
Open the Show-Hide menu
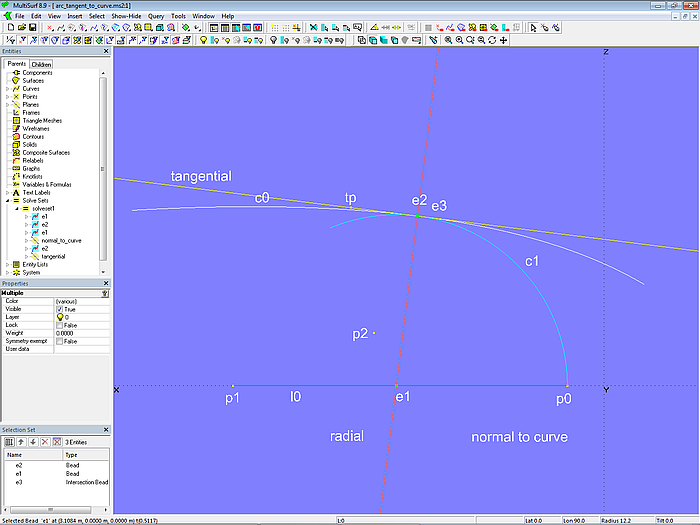[126, 17]
